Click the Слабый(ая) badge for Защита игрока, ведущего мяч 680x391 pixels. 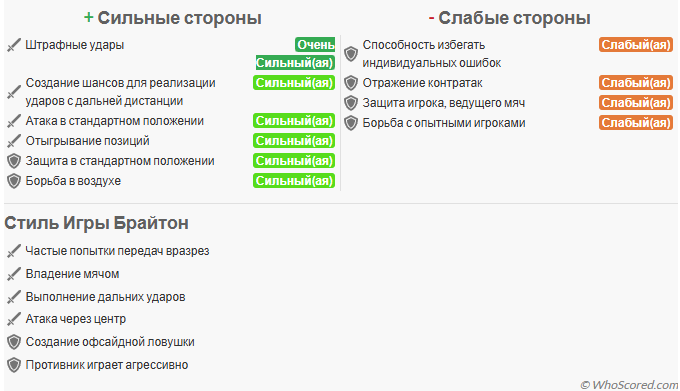coord(636,103)
